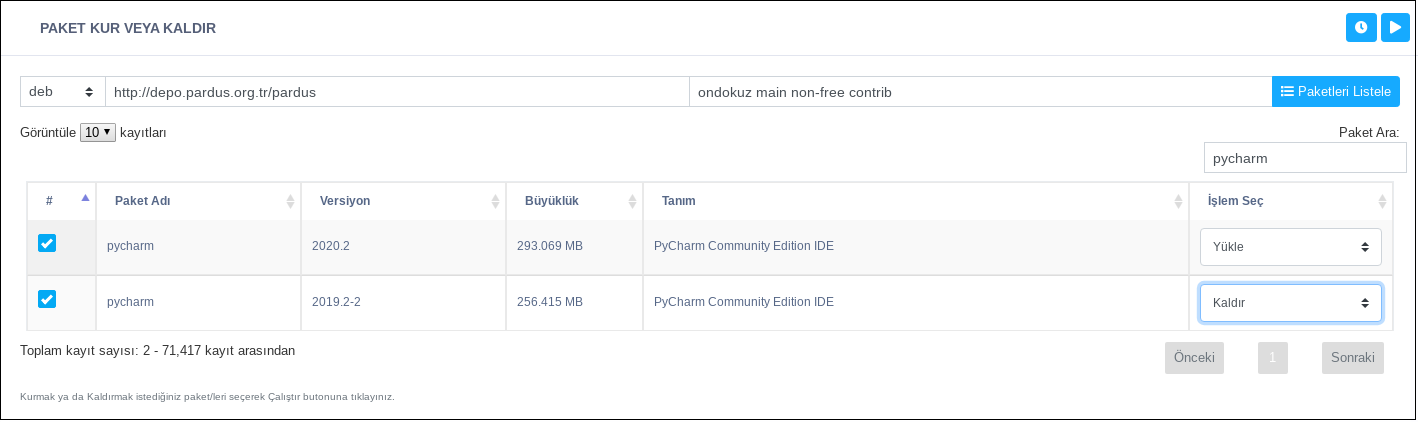Click the clock schedule icon button
This screenshot has height=422, width=1418.
(1360, 28)
